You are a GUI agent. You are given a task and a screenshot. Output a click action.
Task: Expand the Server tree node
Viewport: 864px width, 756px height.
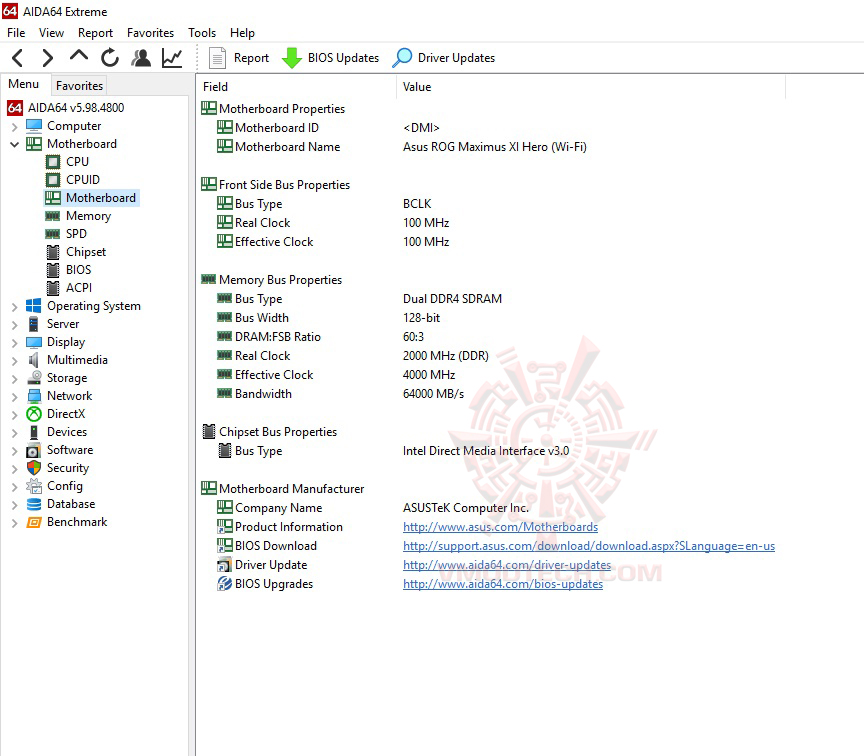click(x=14, y=325)
